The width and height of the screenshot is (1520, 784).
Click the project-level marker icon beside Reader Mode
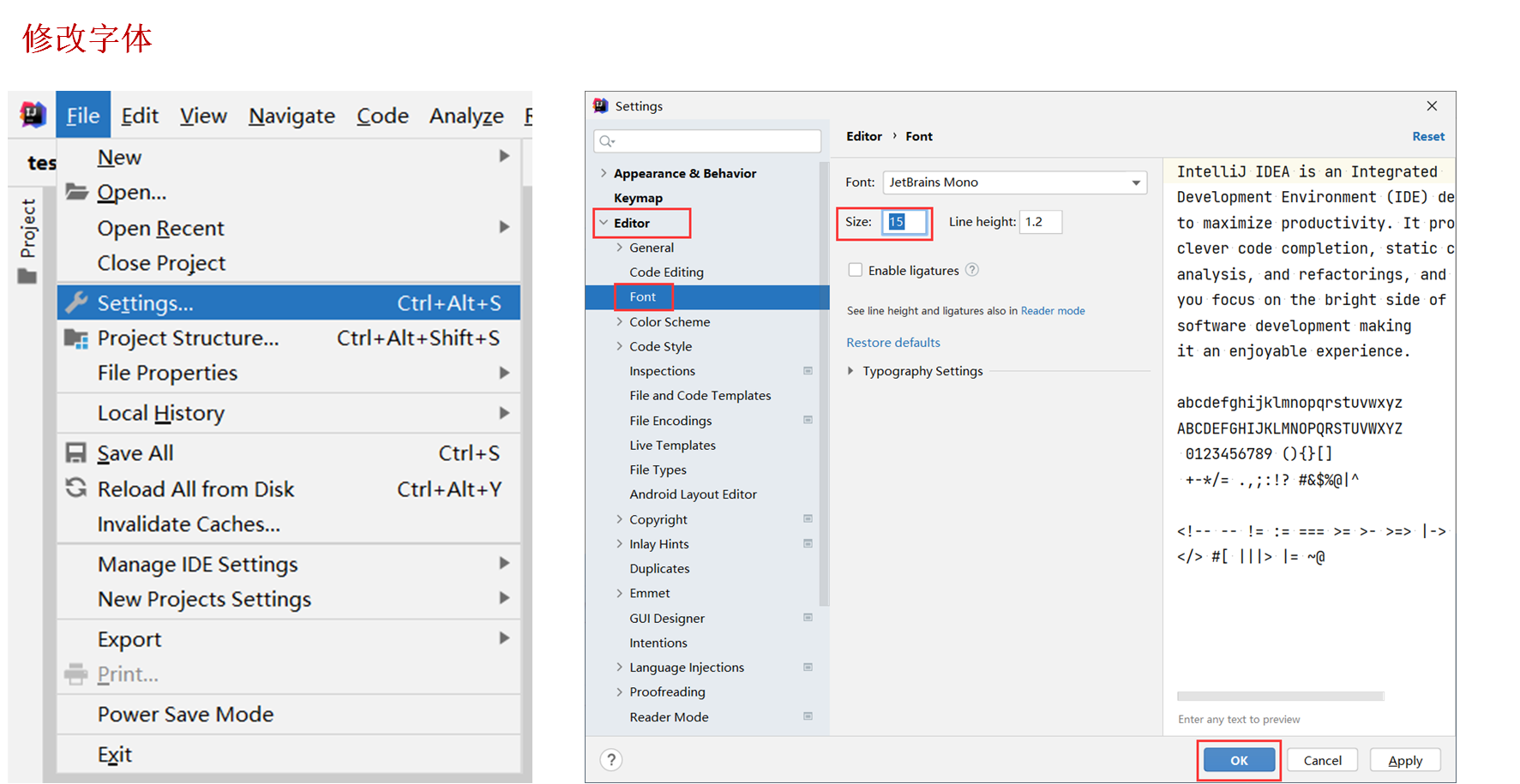(x=808, y=716)
